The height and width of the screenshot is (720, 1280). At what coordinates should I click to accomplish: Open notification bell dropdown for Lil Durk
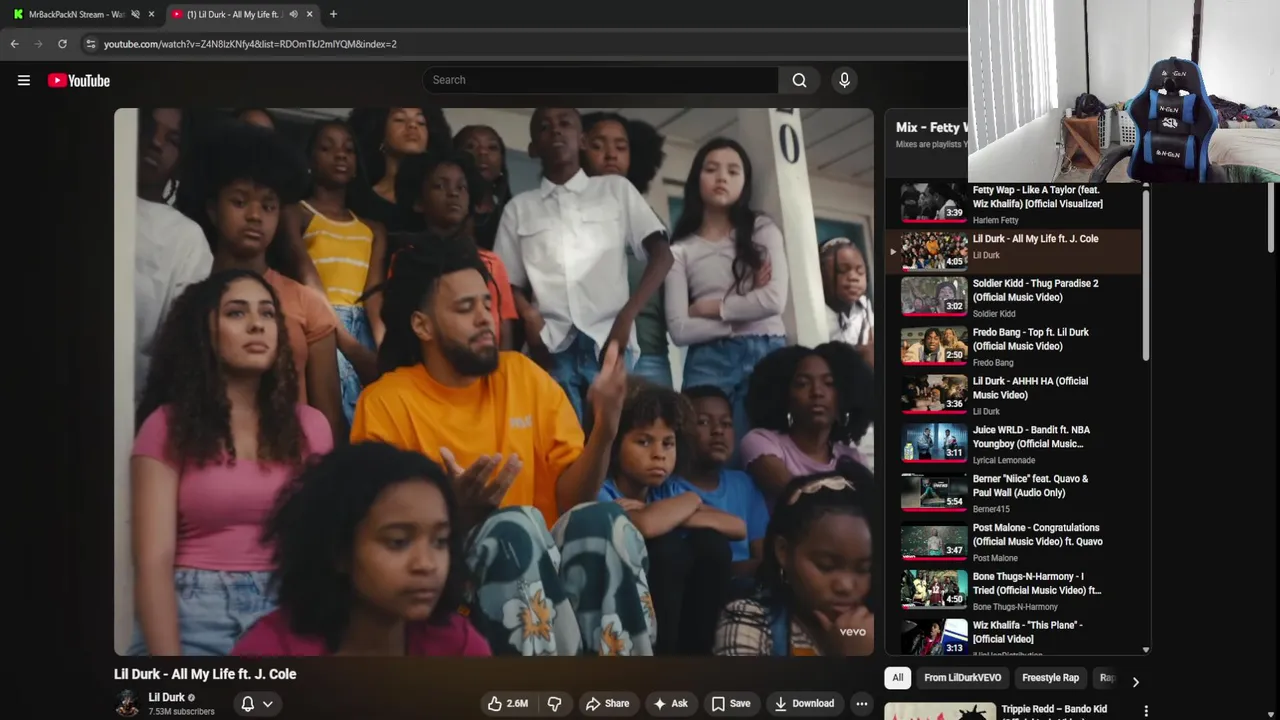tap(257, 704)
